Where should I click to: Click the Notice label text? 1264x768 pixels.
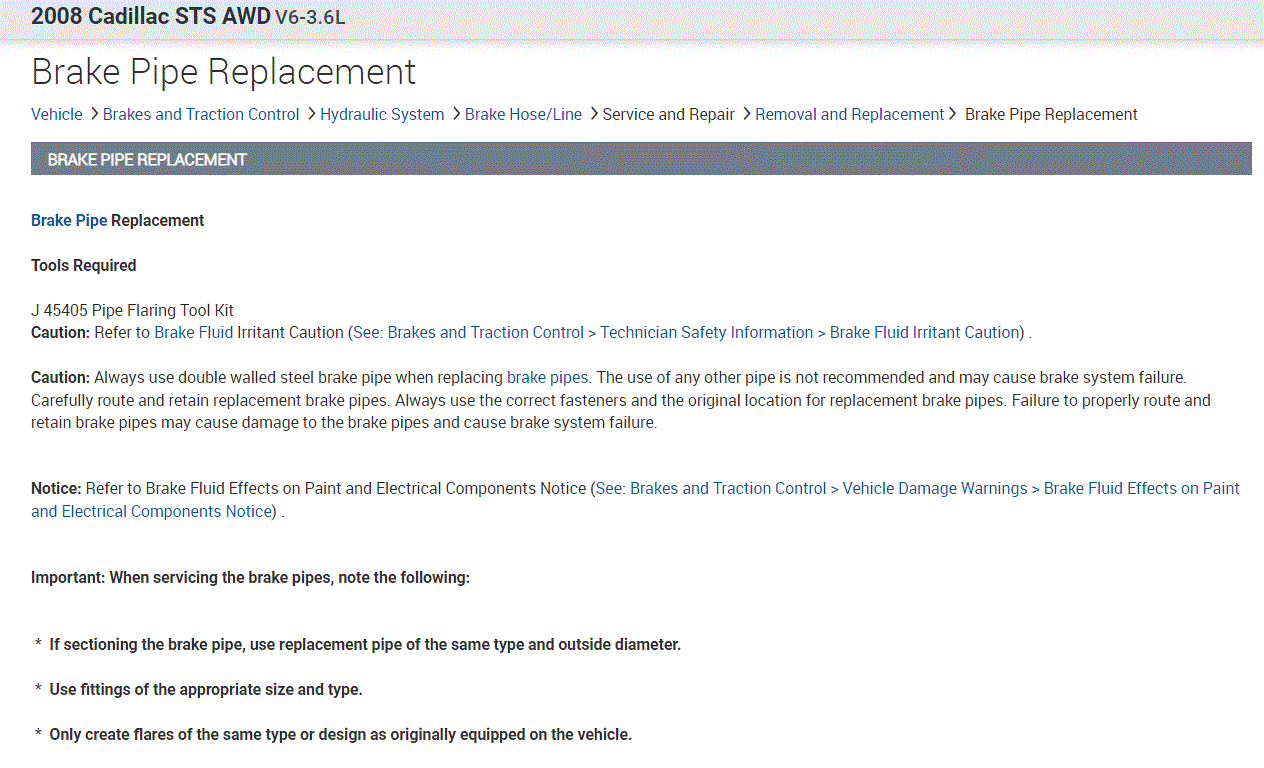click(56, 488)
